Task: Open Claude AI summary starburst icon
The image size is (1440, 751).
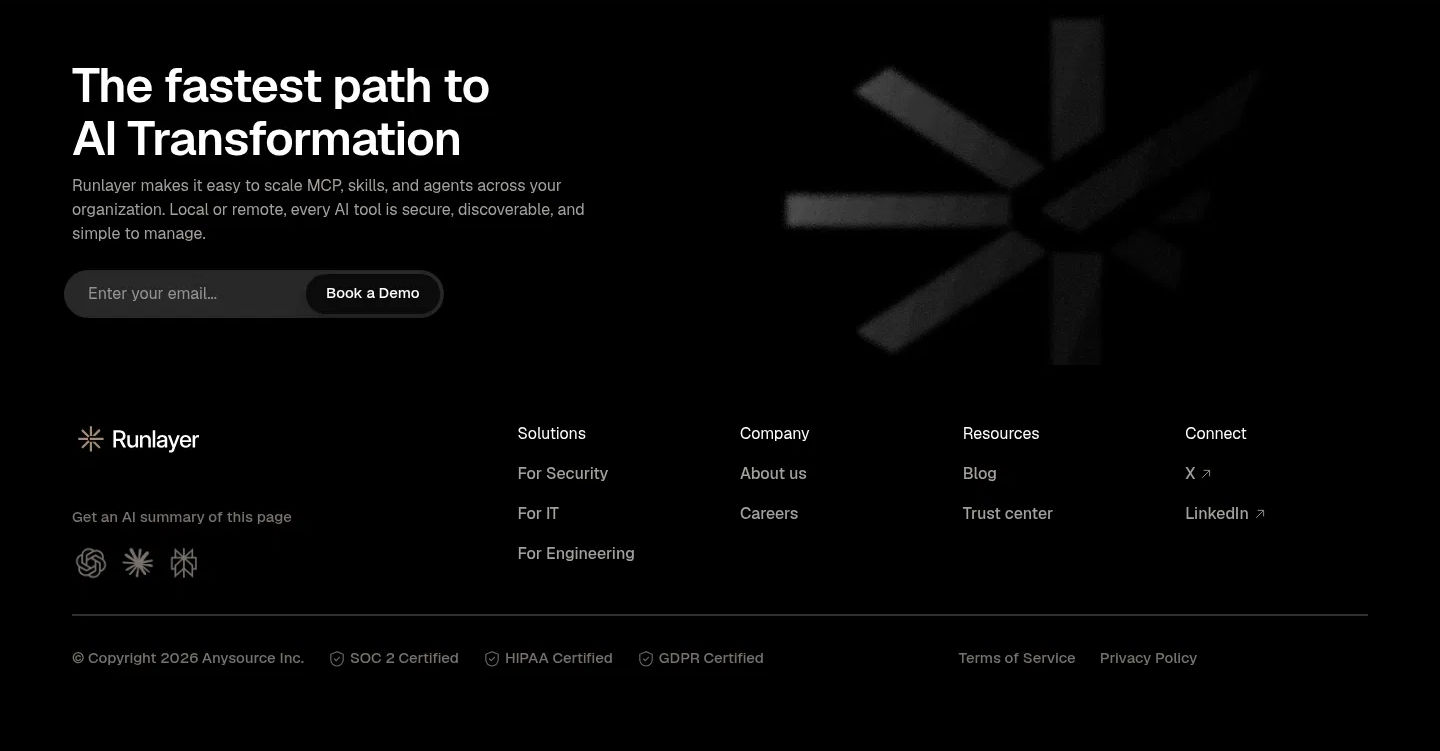Action: [x=138, y=563]
